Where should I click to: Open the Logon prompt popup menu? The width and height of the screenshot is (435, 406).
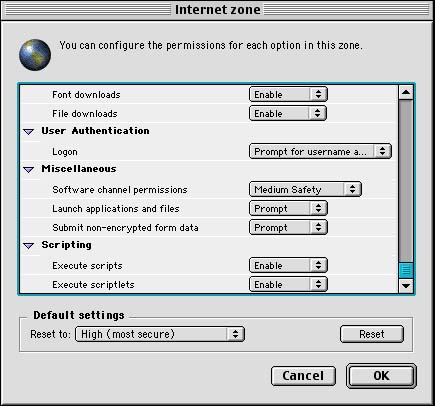point(320,151)
